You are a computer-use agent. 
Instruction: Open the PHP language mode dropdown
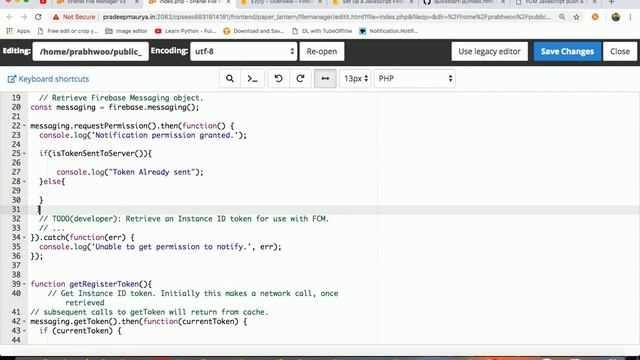tap(415, 78)
